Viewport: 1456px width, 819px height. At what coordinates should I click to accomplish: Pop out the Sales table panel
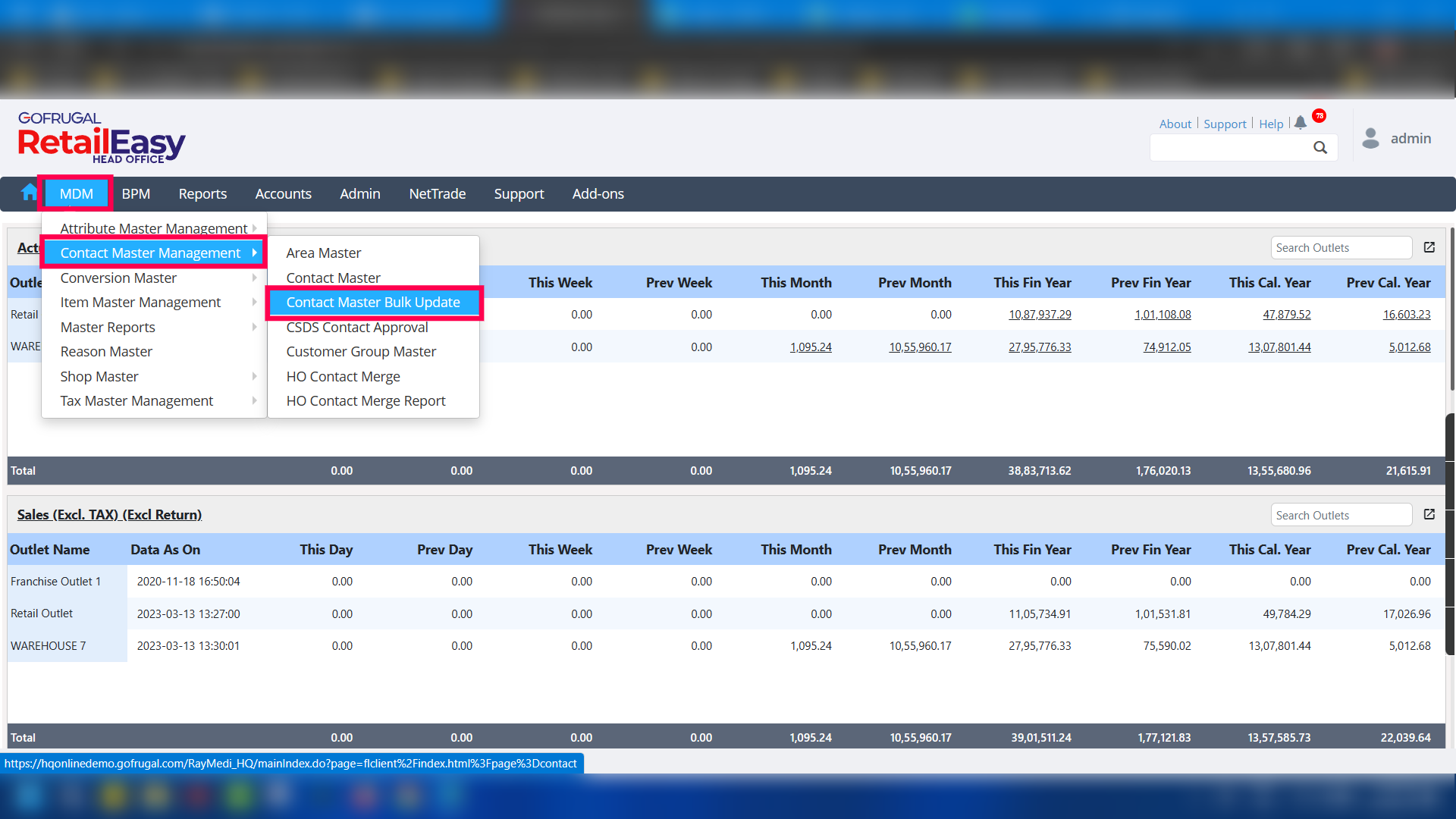coord(1429,515)
